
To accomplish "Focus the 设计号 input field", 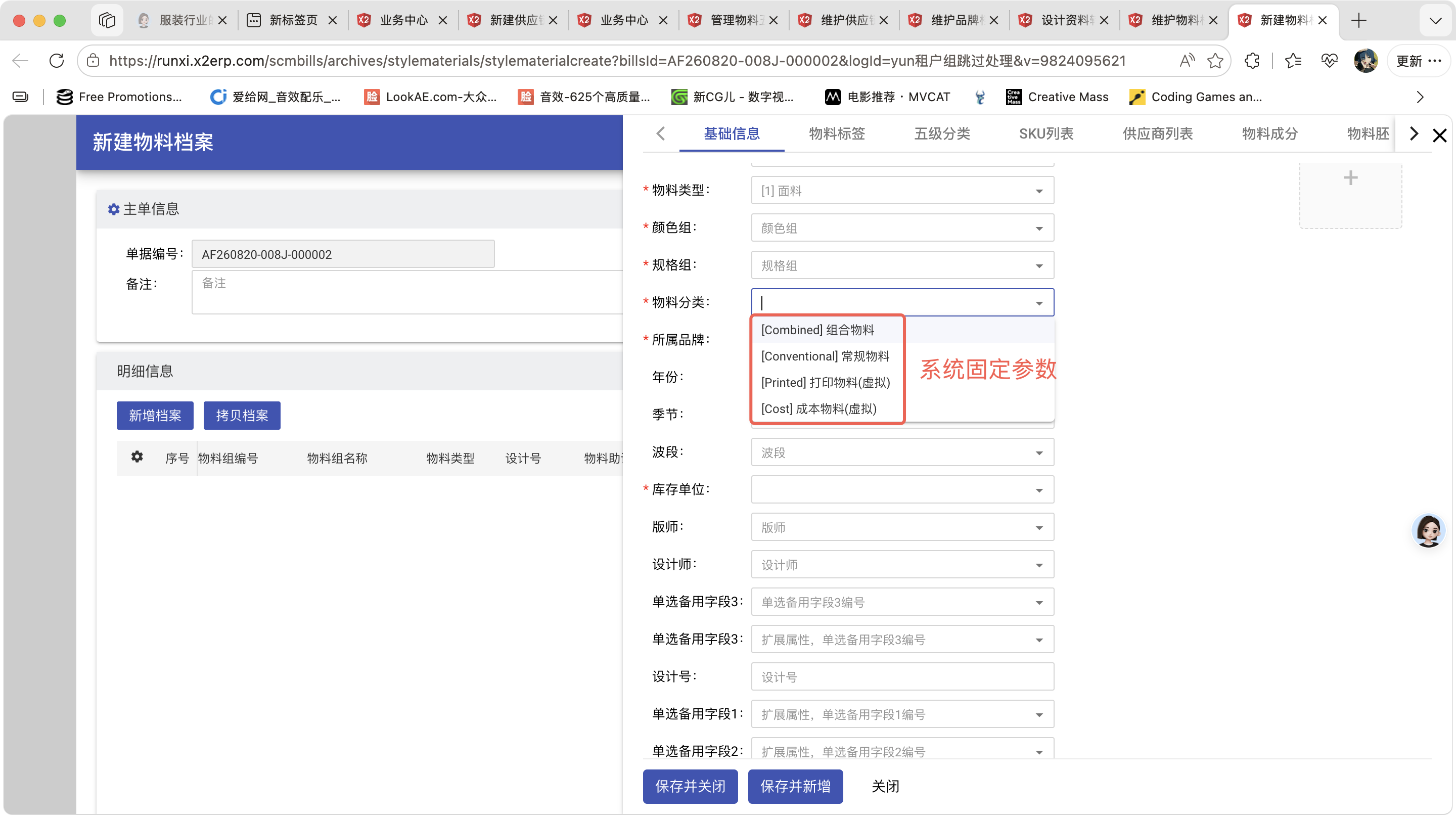I will [902, 676].
